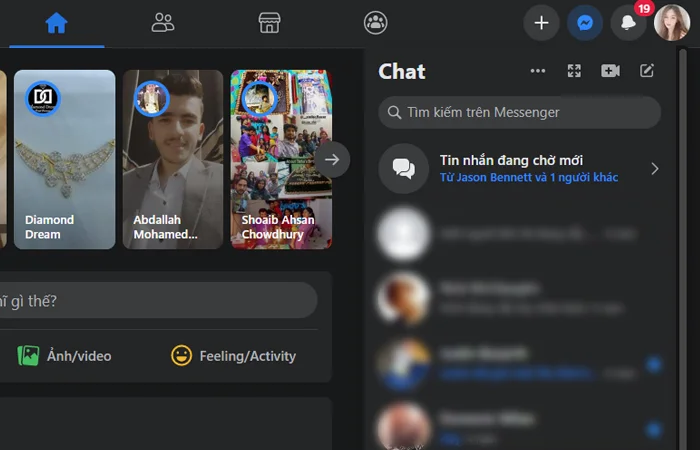Open the Marketplace tab
700x450 pixels.
pos(270,23)
